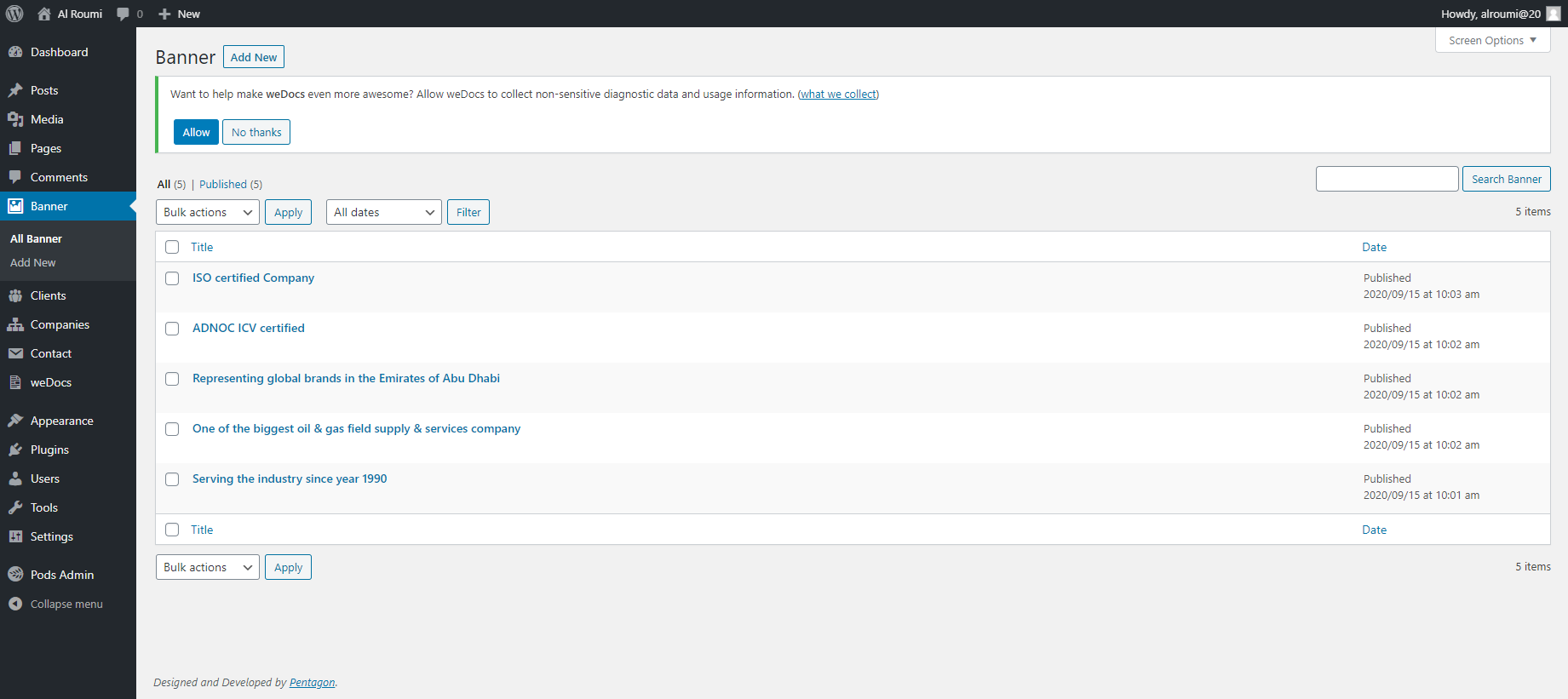Click the weDocs document icon

15,382
